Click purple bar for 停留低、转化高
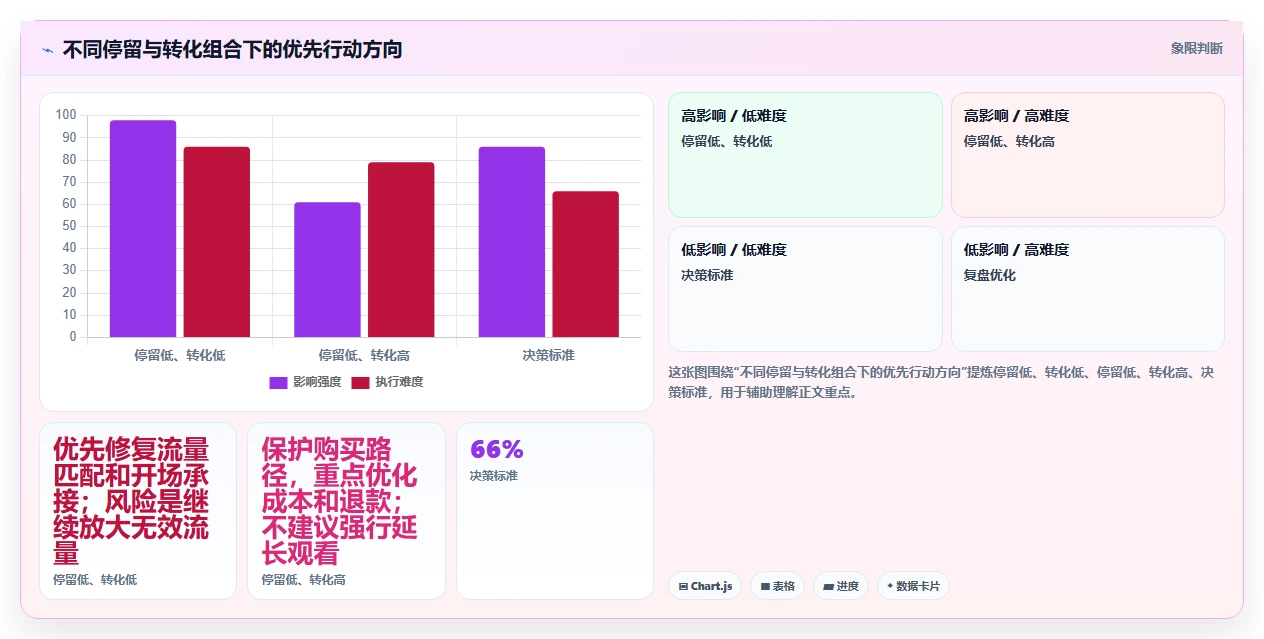The height and width of the screenshot is (639, 1264). click(x=327, y=270)
